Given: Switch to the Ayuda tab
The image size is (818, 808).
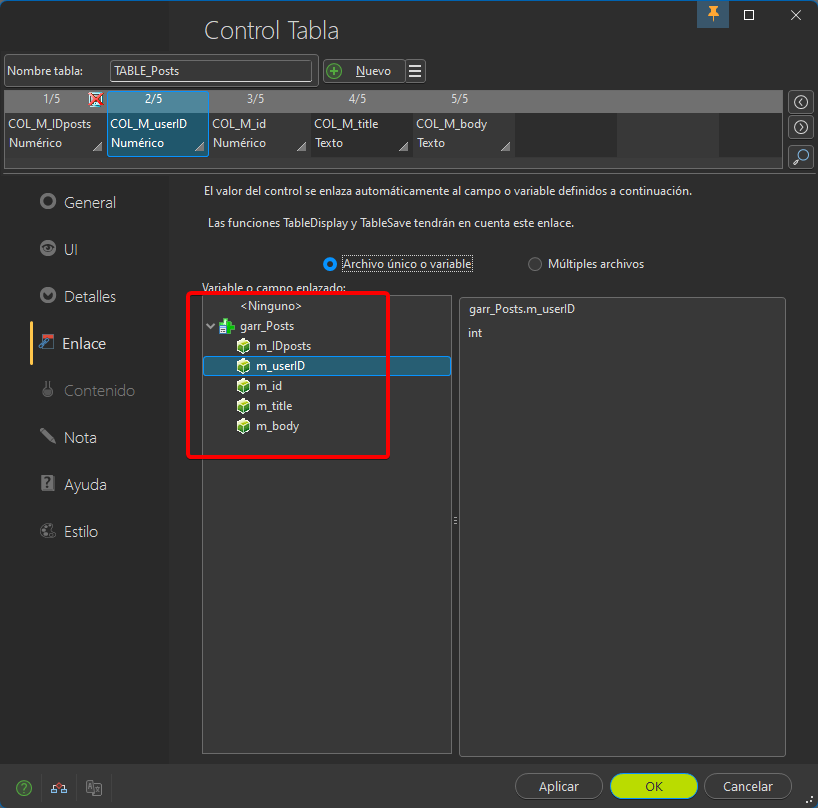Looking at the screenshot, I should click(85, 485).
